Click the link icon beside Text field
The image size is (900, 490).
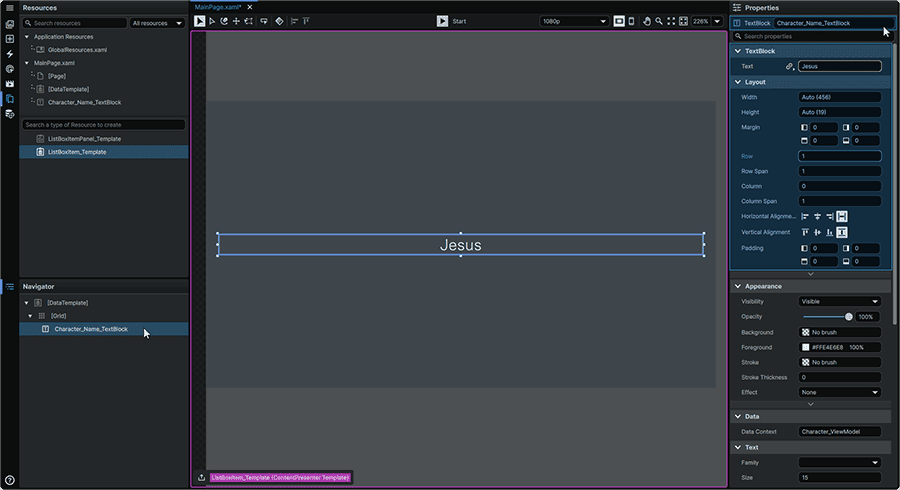pyautogui.click(x=790, y=67)
